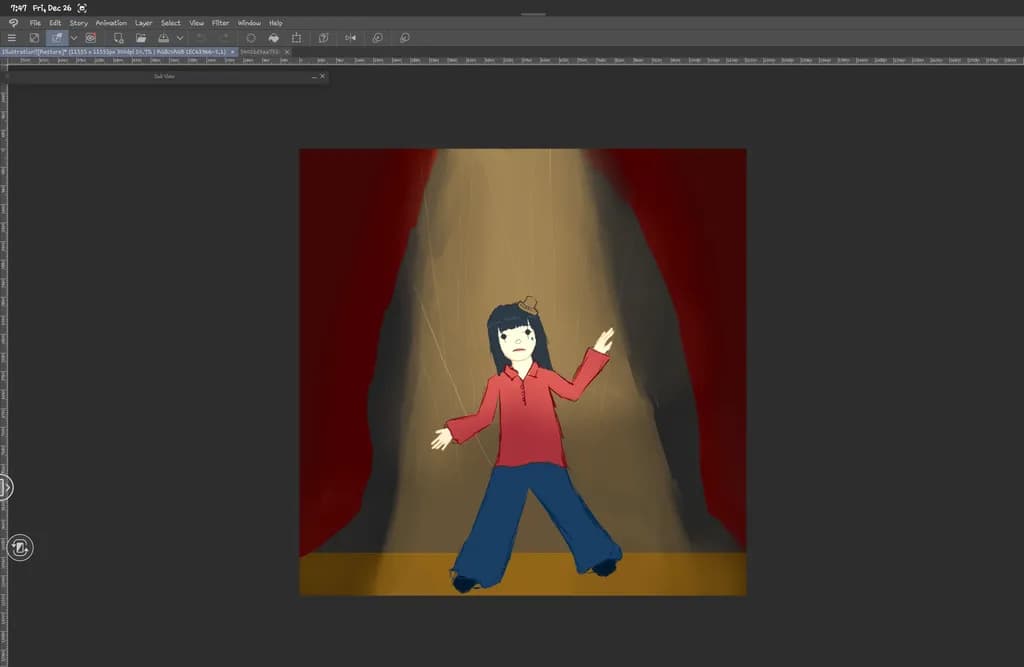Click the Clip Studio launcher icon
The image size is (1024, 667).
coord(34,38)
